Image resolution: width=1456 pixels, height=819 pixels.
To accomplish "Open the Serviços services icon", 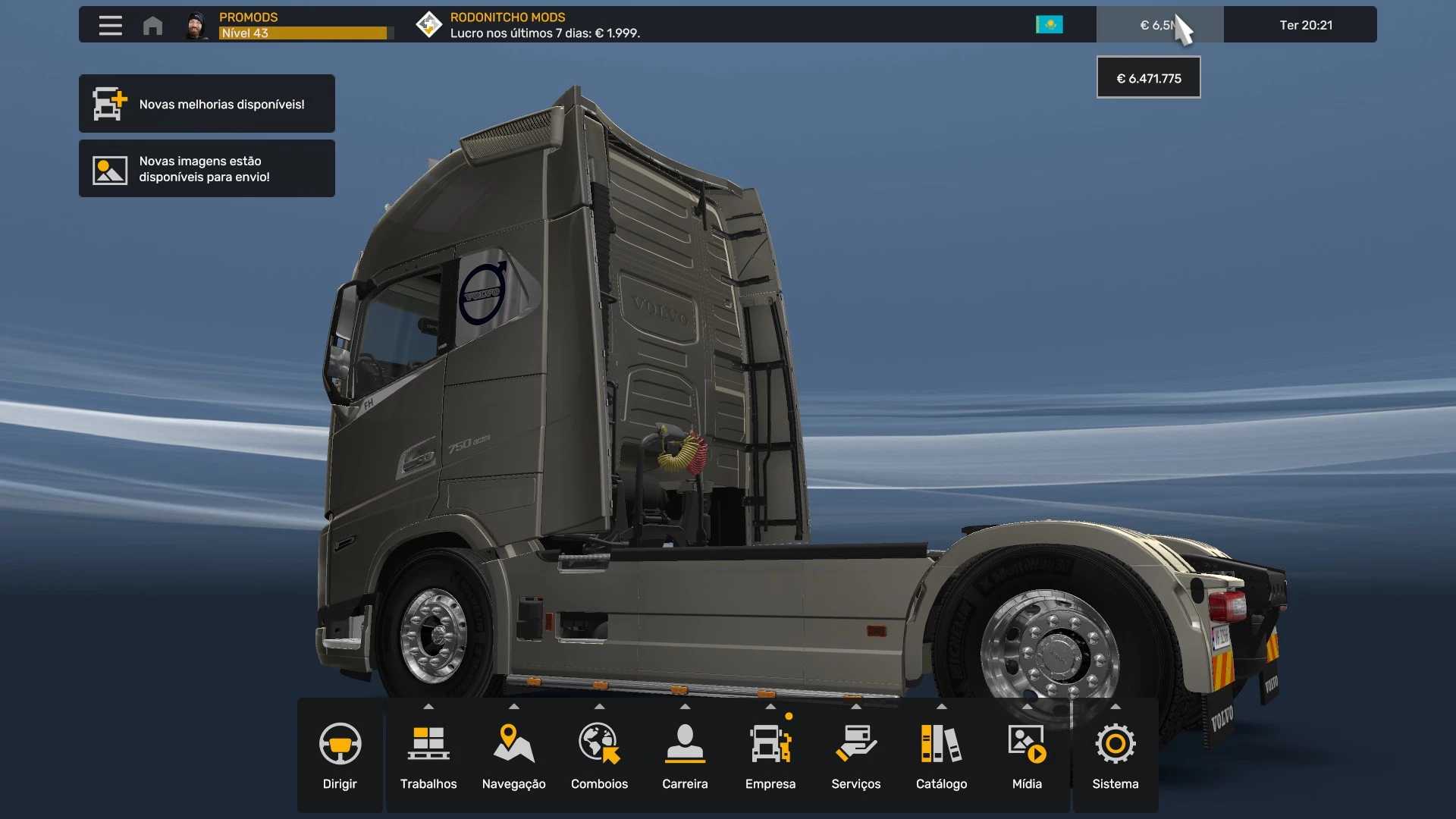I will click(855, 744).
